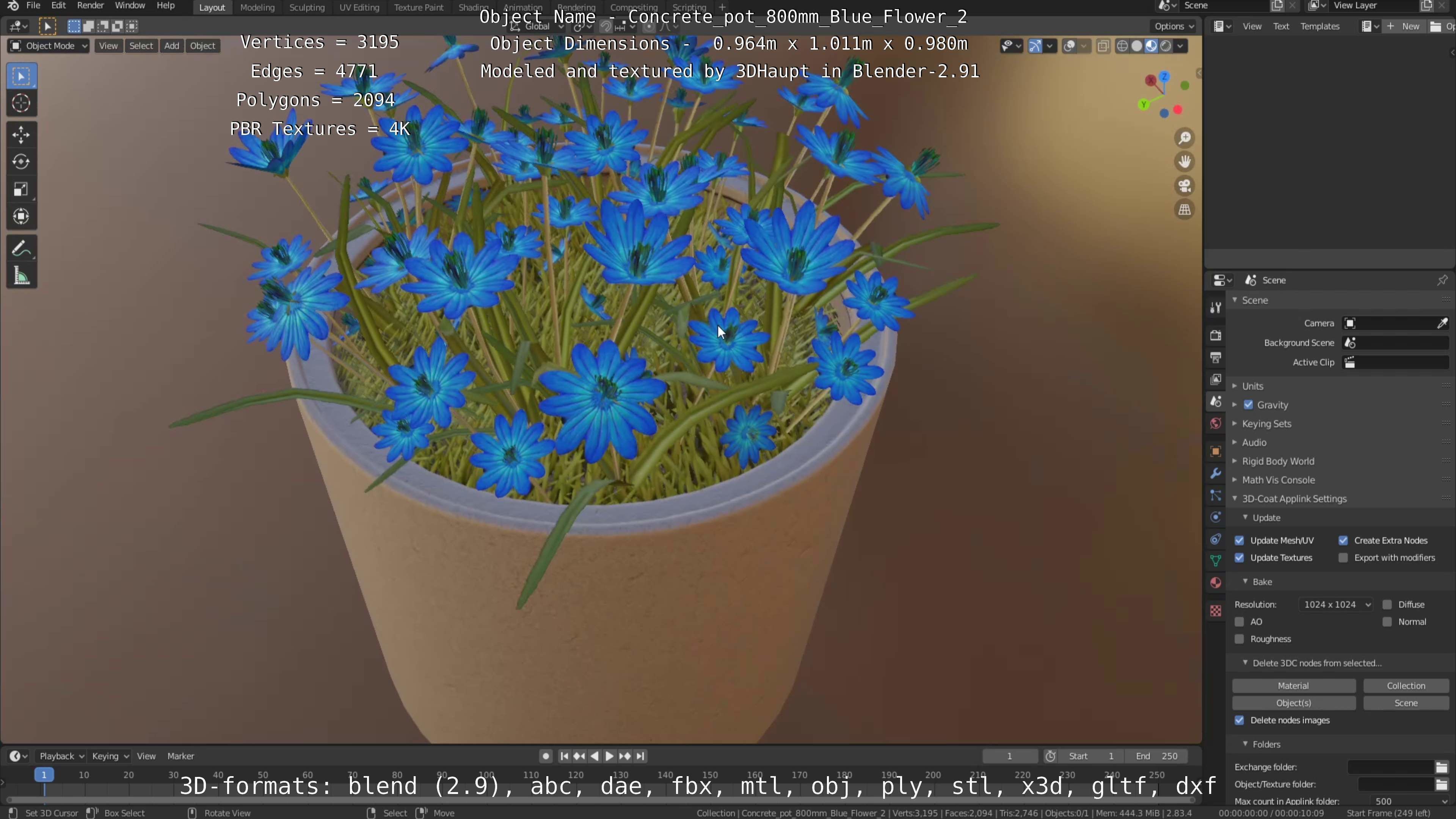The width and height of the screenshot is (1456, 819).
Task: Open the Tool properties tab
Action: 1216,307
